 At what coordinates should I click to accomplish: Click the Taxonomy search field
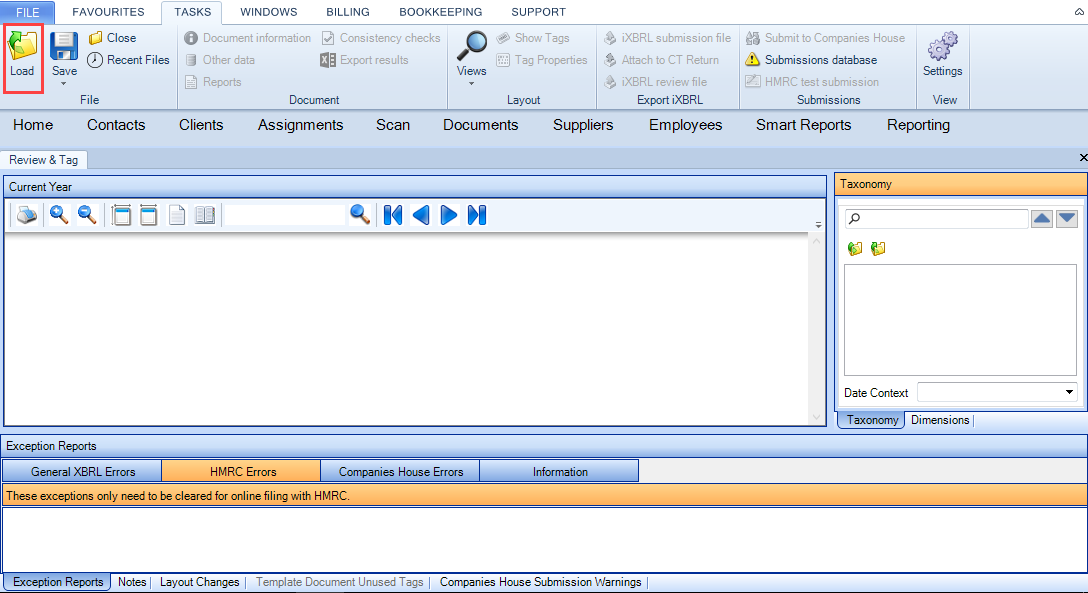click(937, 219)
